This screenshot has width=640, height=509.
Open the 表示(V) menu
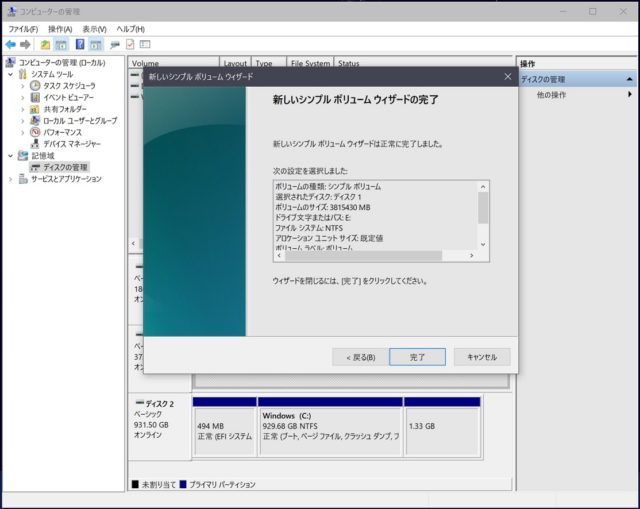click(x=94, y=29)
